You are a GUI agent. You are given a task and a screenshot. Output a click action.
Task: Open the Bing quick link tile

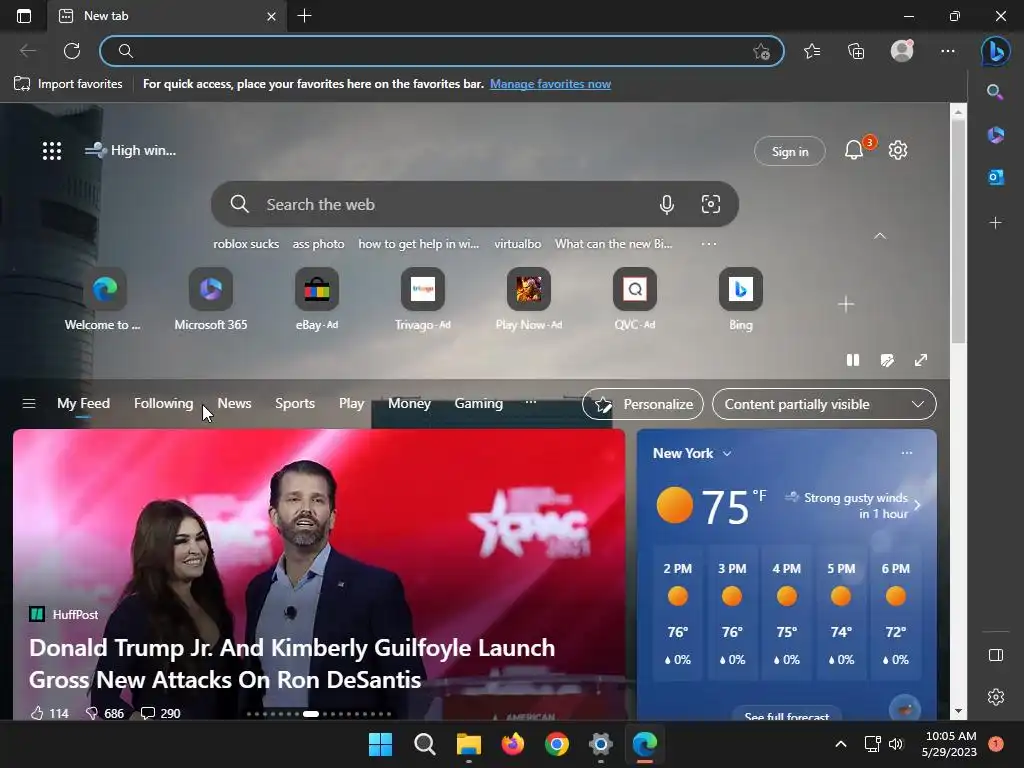click(741, 300)
